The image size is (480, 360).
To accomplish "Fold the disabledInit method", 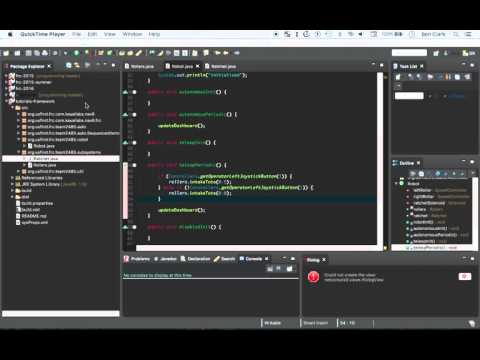I will point(134,227).
